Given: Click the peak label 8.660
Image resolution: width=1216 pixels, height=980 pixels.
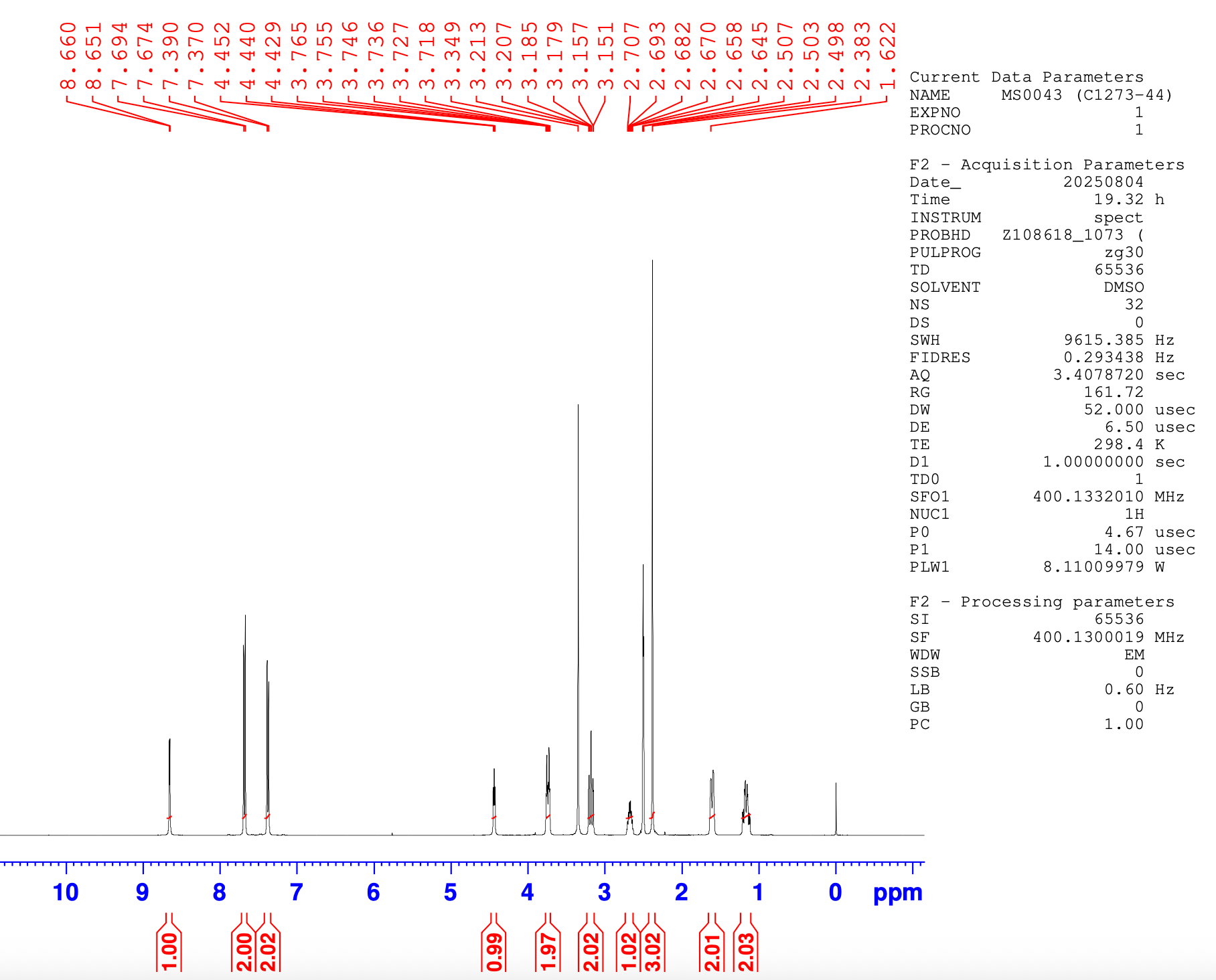Looking at the screenshot, I should click(68, 56).
